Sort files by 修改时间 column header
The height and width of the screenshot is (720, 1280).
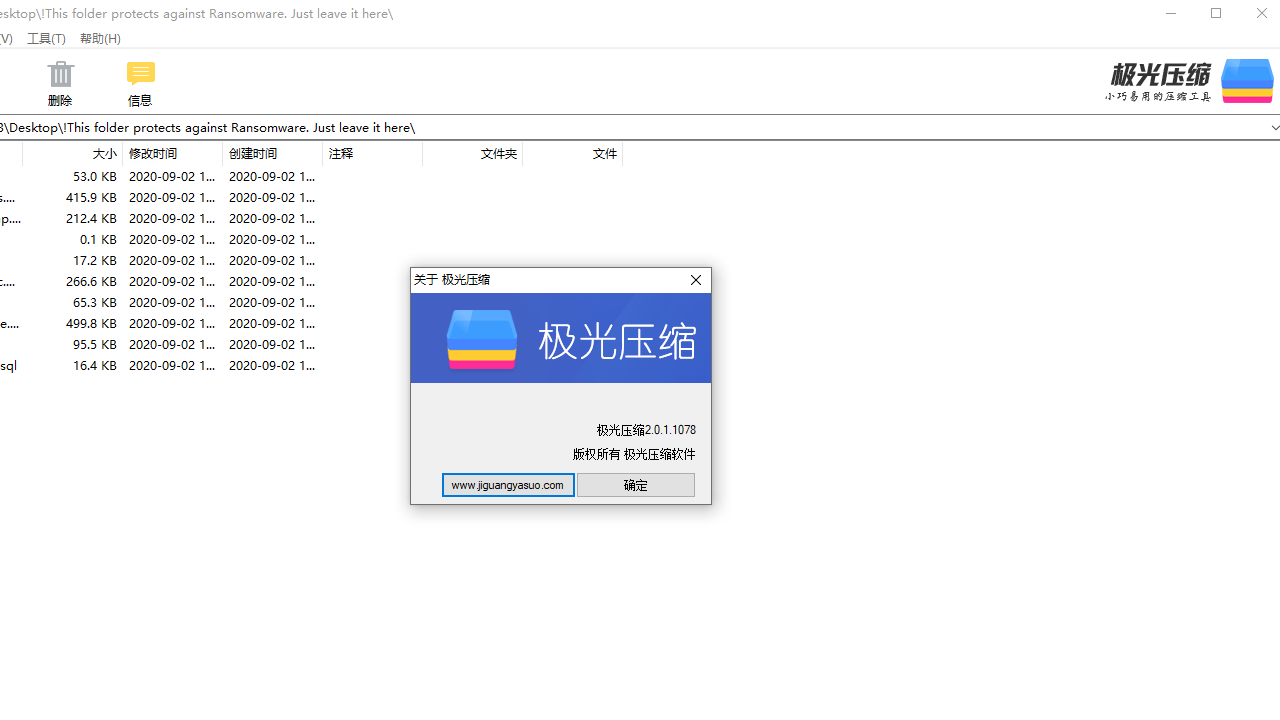[x=152, y=154]
